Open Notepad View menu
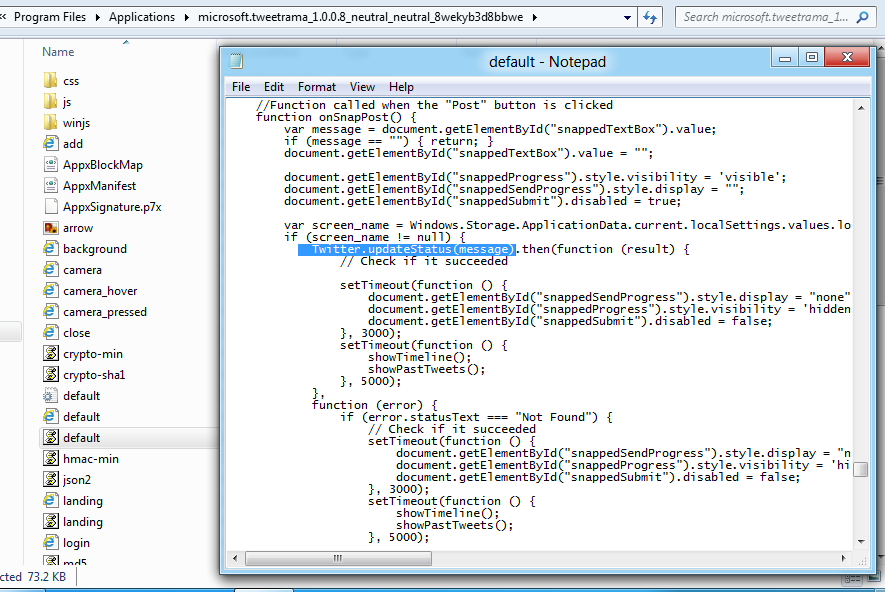The width and height of the screenshot is (885, 592). [362, 87]
